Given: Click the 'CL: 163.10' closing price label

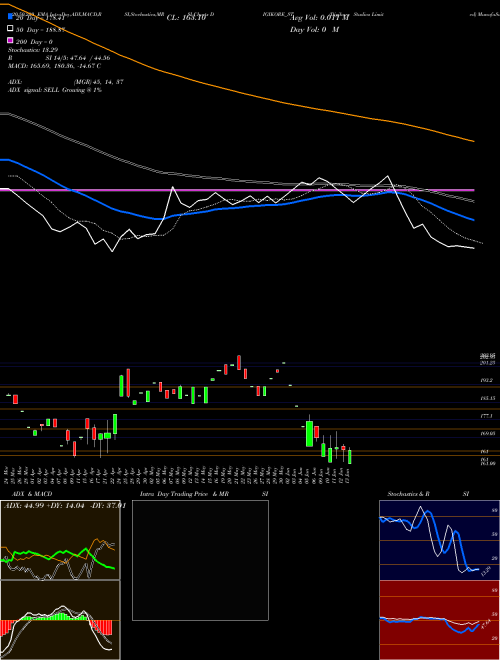Looking at the screenshot, I should [186, 18].
